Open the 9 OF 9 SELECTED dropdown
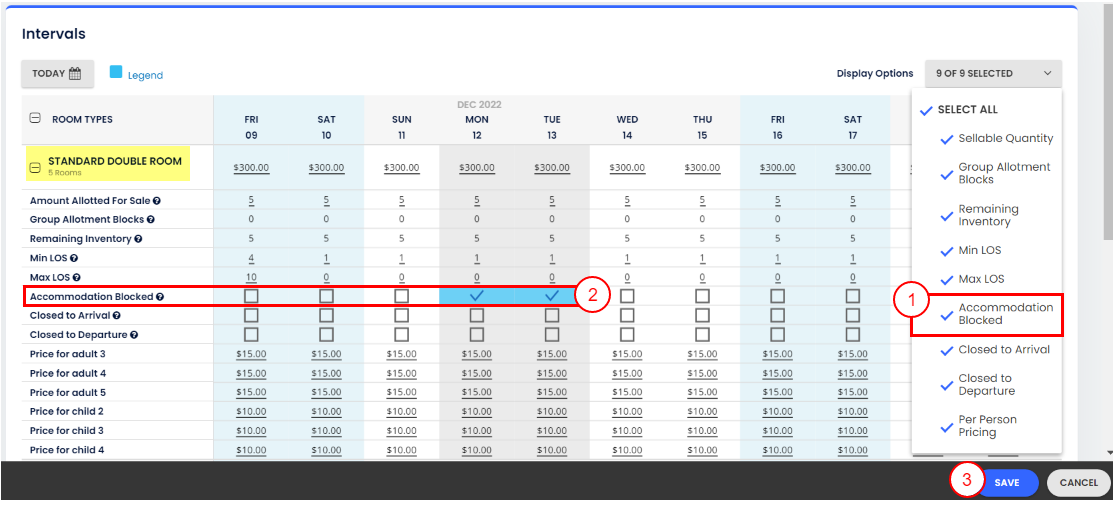 pos(993,73)
